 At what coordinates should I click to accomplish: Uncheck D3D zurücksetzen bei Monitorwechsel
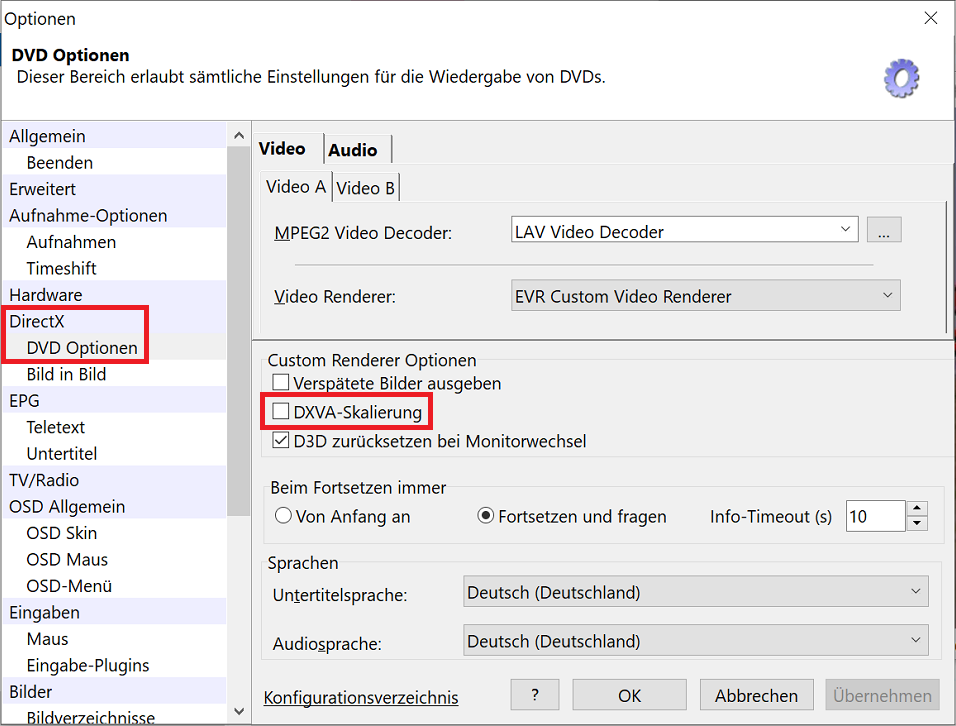[281, 441]
